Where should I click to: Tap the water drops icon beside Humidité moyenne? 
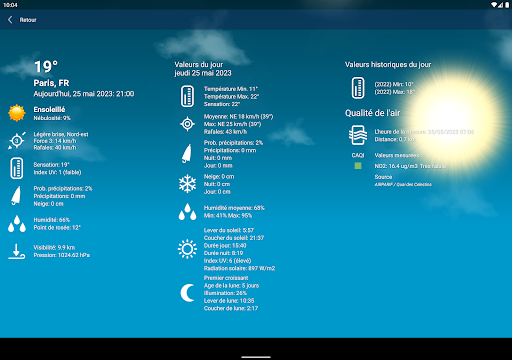click(187, 212)
